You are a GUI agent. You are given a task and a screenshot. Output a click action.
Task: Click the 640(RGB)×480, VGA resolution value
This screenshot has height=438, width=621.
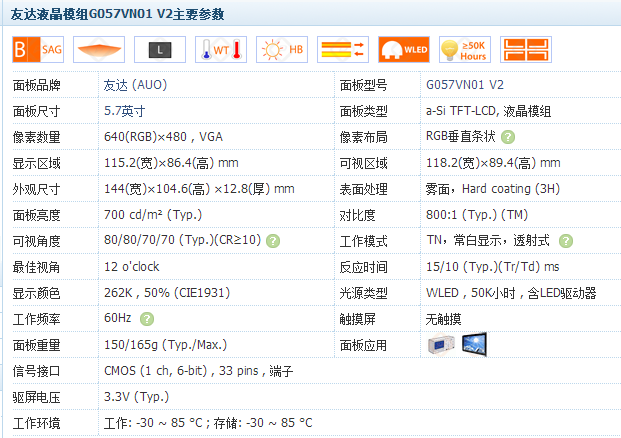coord(163,137)
